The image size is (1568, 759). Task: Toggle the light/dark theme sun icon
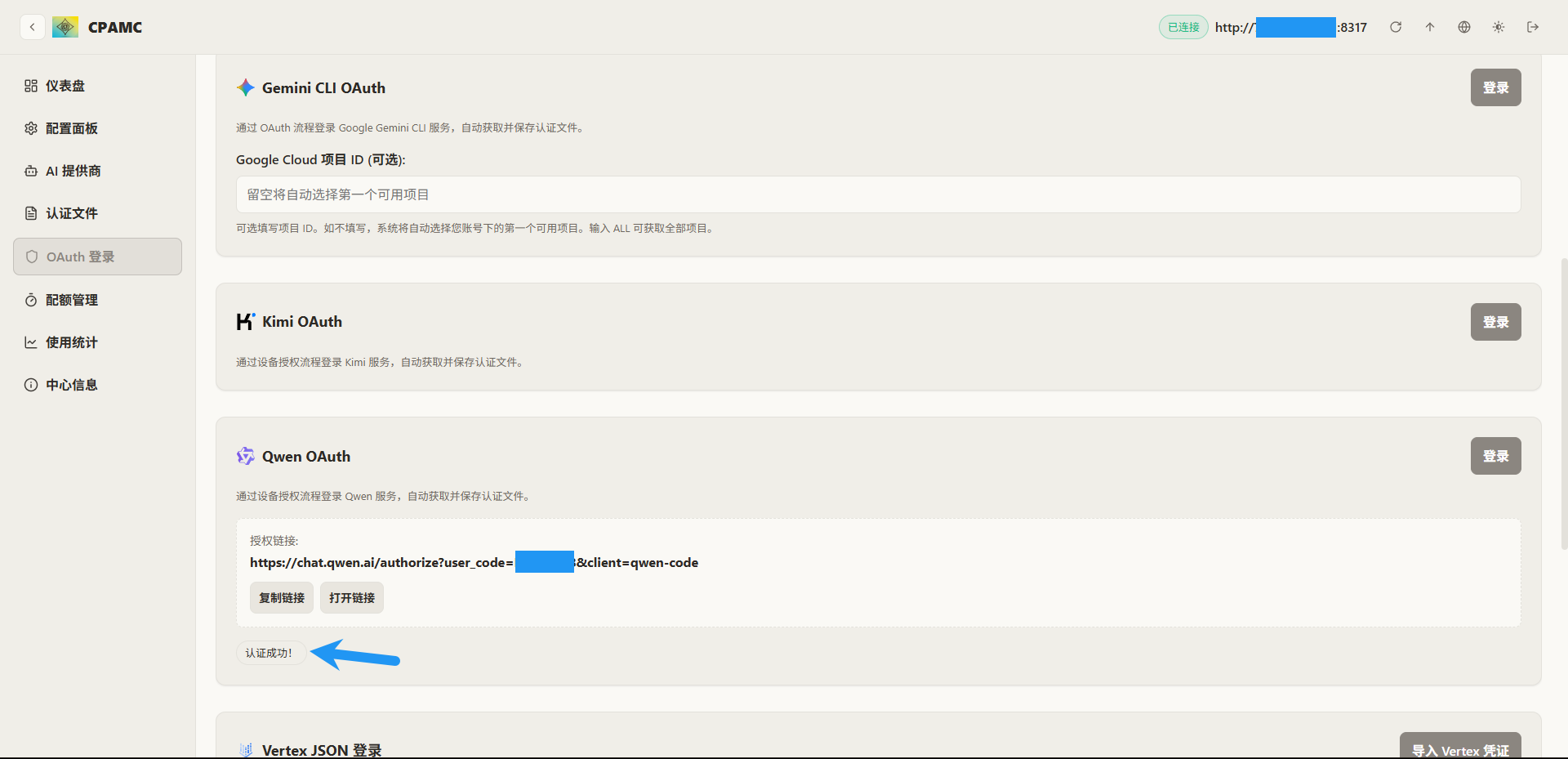pos(1499,27)
